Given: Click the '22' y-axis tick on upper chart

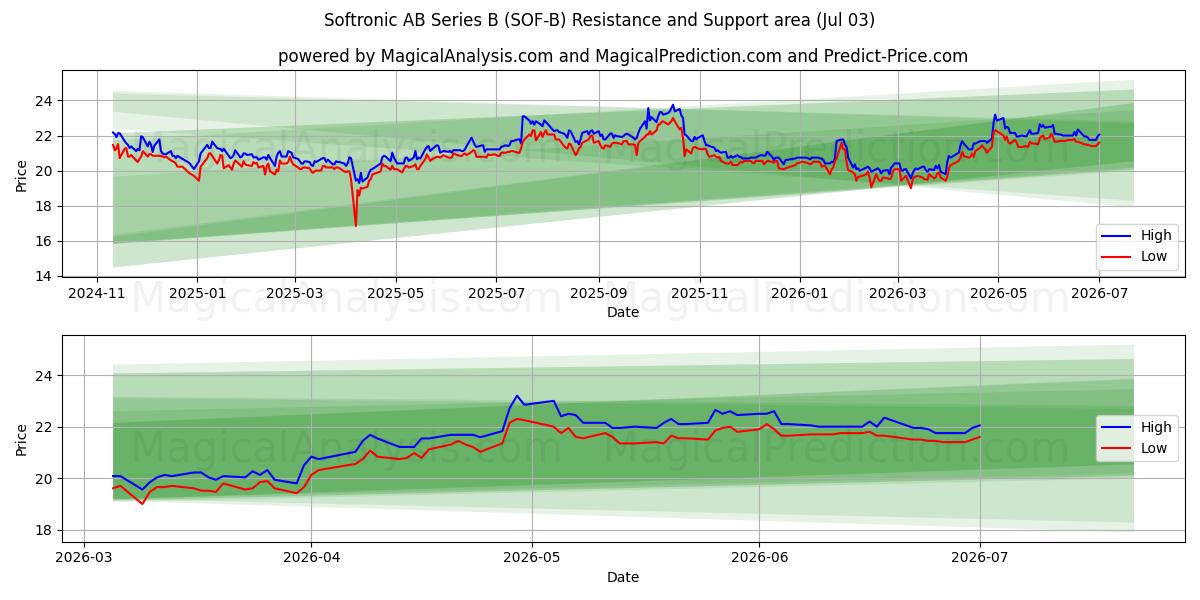Looking at the screenshot, I should (46, 136).
